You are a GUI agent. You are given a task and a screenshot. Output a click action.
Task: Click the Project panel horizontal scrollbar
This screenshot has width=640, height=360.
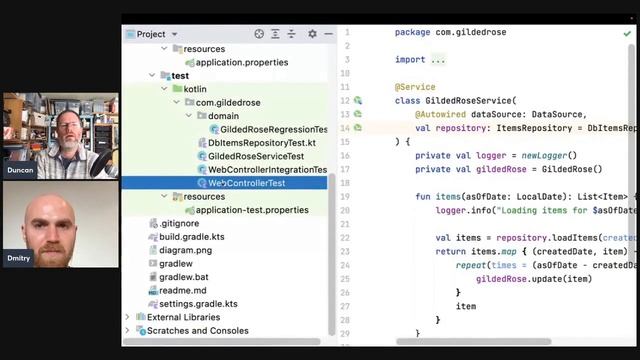pyautogui.click(x=222, y=342)
